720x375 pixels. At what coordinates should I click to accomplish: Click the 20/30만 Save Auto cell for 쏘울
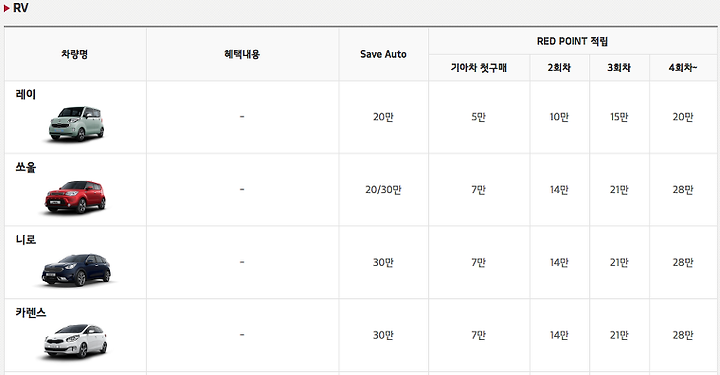pyautogui.click(x=383, y=190)
